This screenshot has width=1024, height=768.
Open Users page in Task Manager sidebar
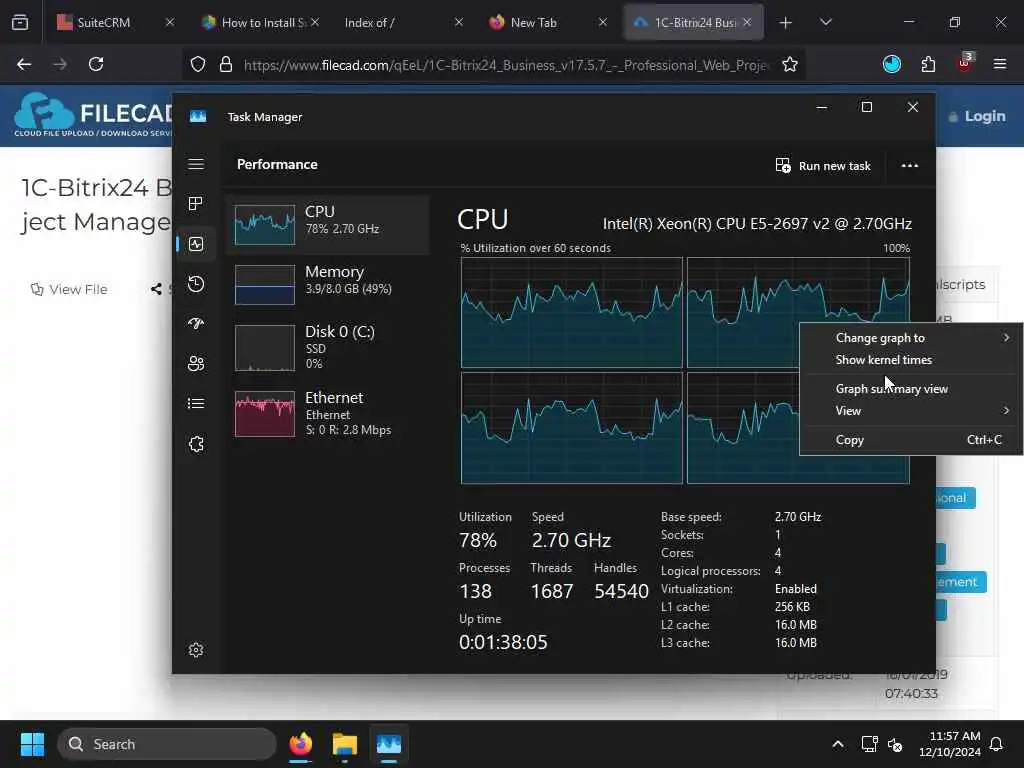tap(196, 364)
